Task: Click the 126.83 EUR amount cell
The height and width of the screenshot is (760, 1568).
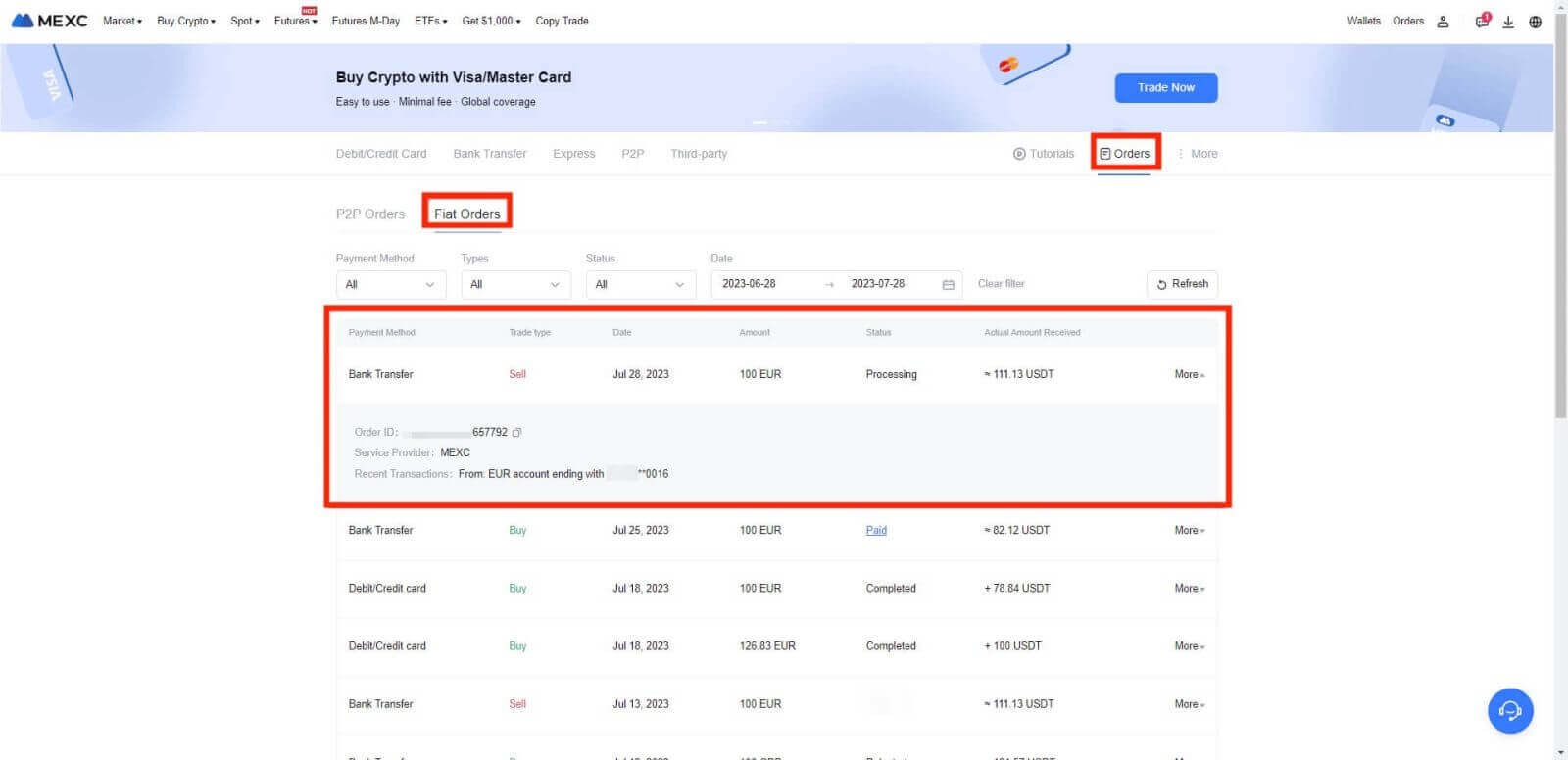Action: [x=767, y=645]
